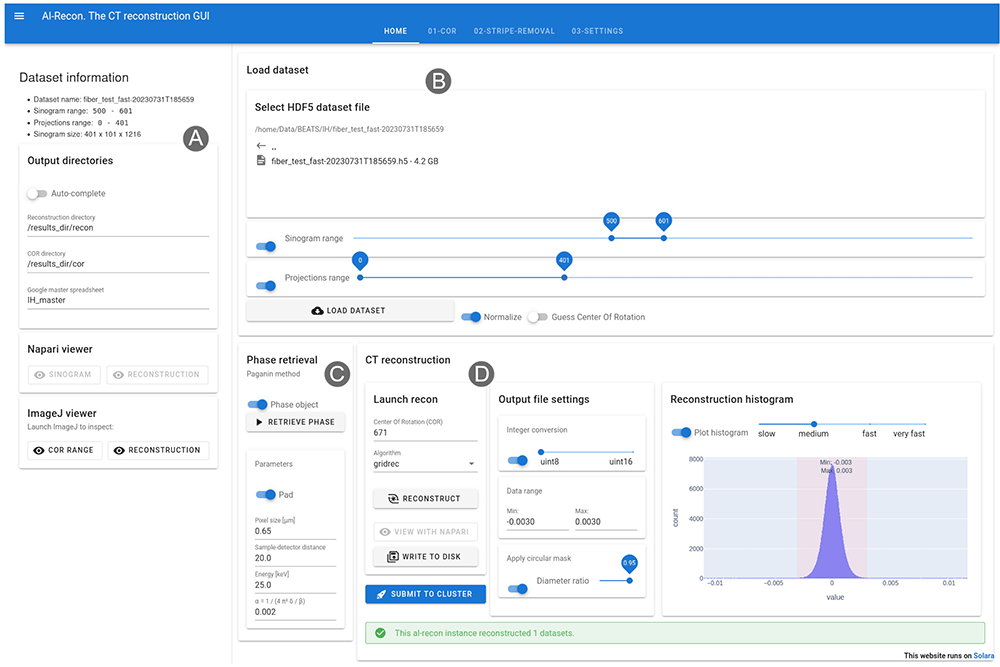Click the Diameter ratio slider handle
The image size is (1000, 667).
click(629, 580)
